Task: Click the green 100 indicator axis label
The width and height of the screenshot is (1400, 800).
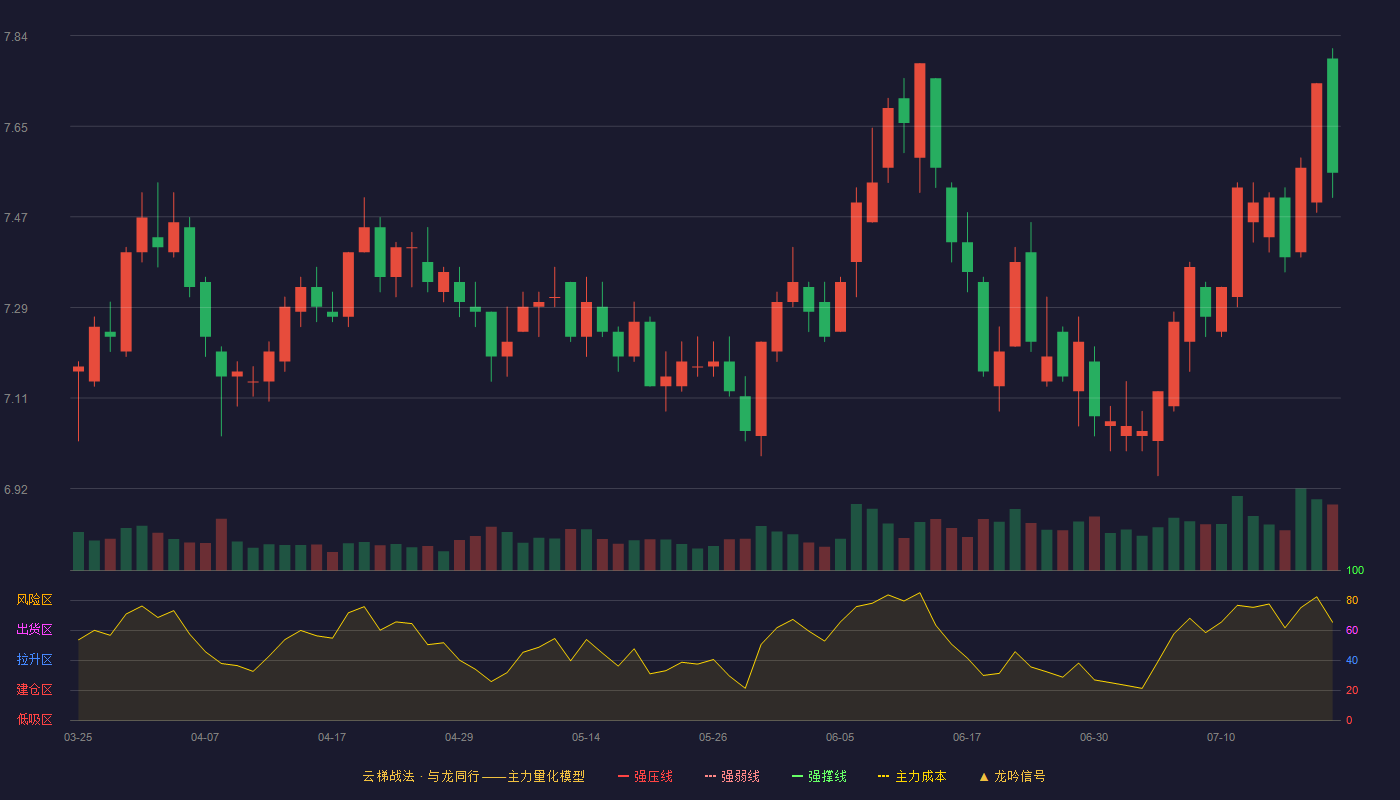Action: coord(1355,571)
